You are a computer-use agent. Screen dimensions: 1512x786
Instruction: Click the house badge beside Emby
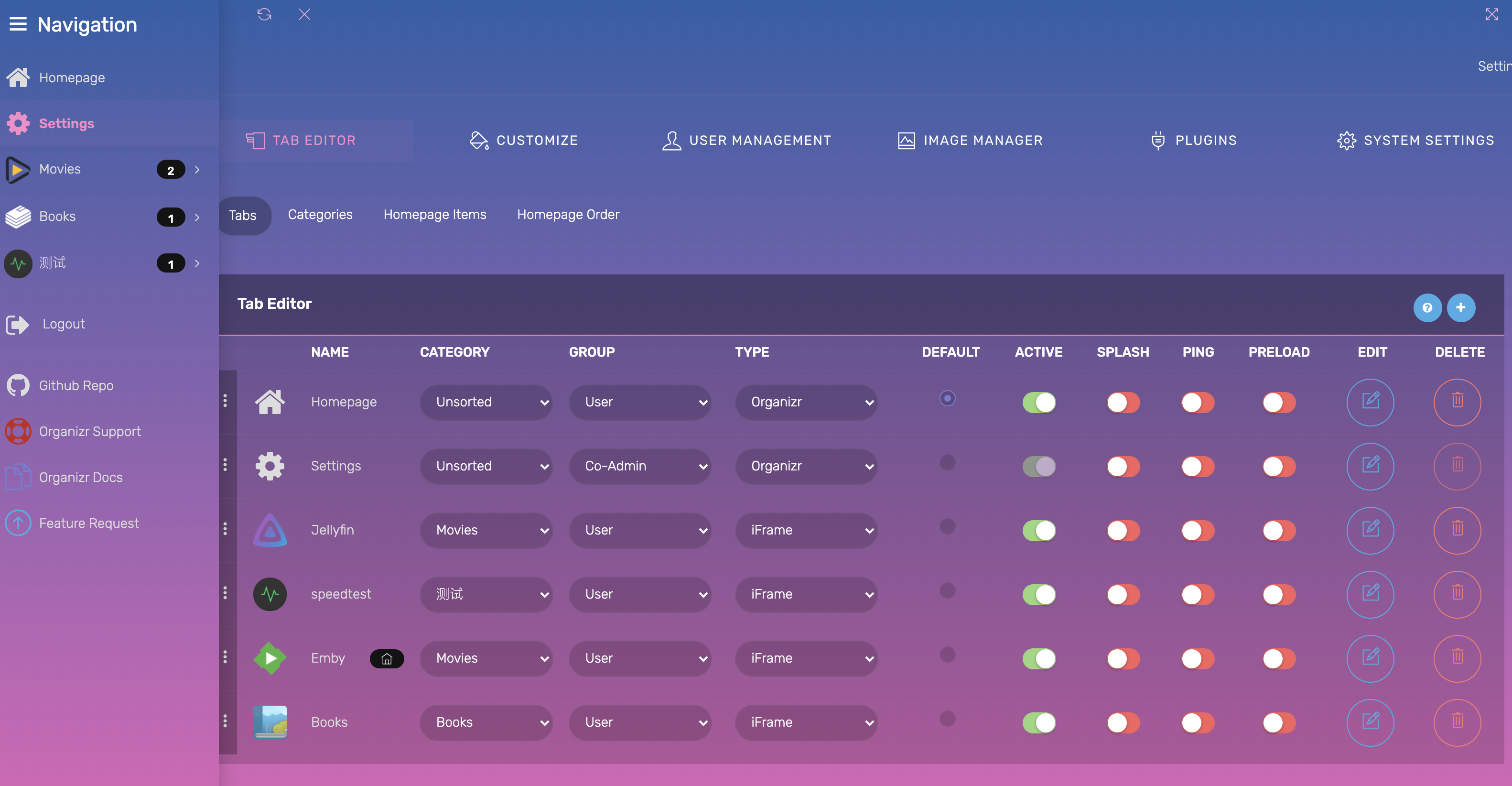(386, 658)
